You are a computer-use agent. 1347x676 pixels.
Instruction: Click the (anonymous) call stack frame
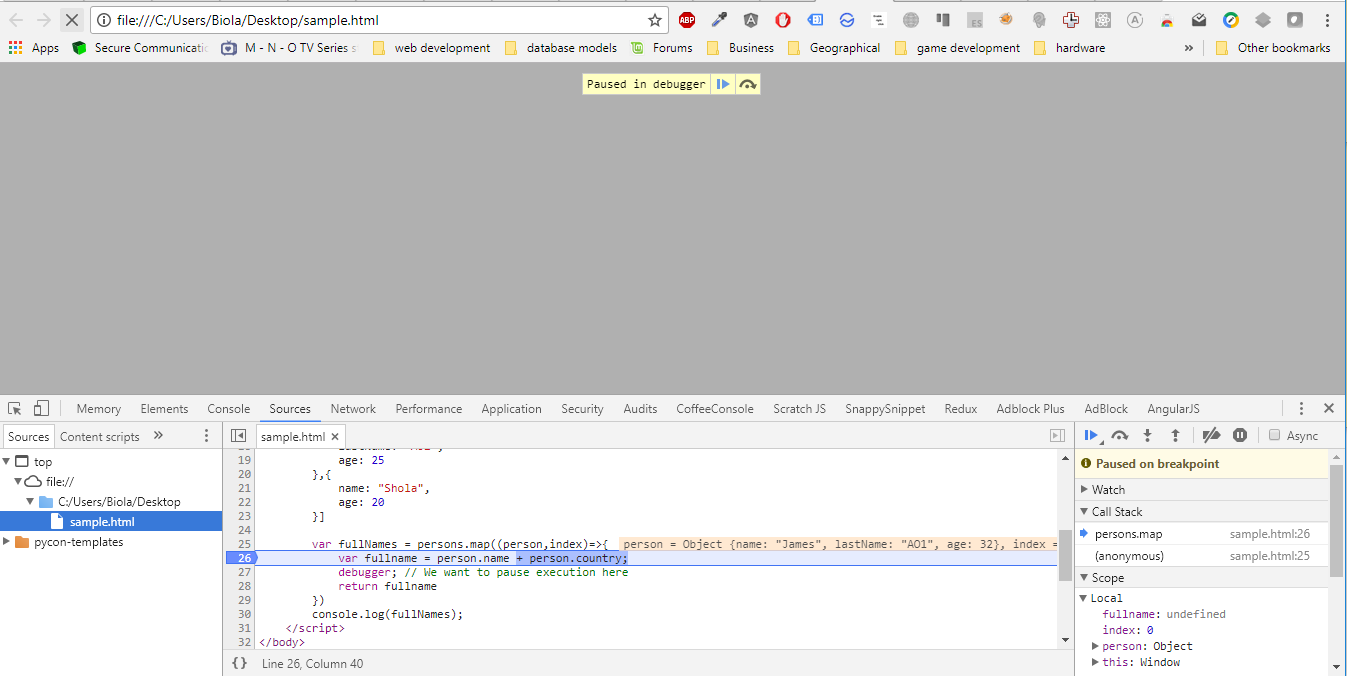point(1129,556)
